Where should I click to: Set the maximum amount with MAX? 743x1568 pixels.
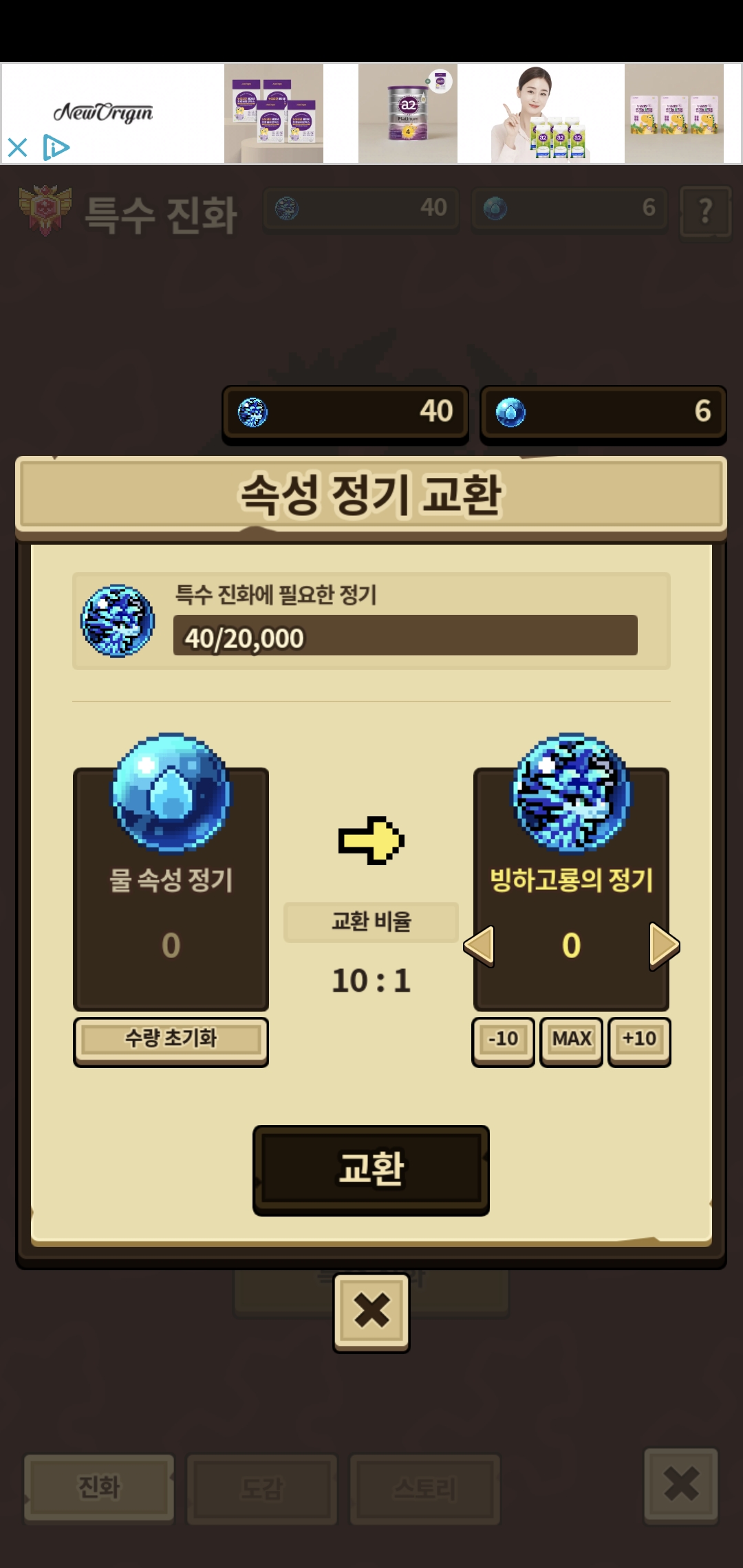[x=572, y=1041]
